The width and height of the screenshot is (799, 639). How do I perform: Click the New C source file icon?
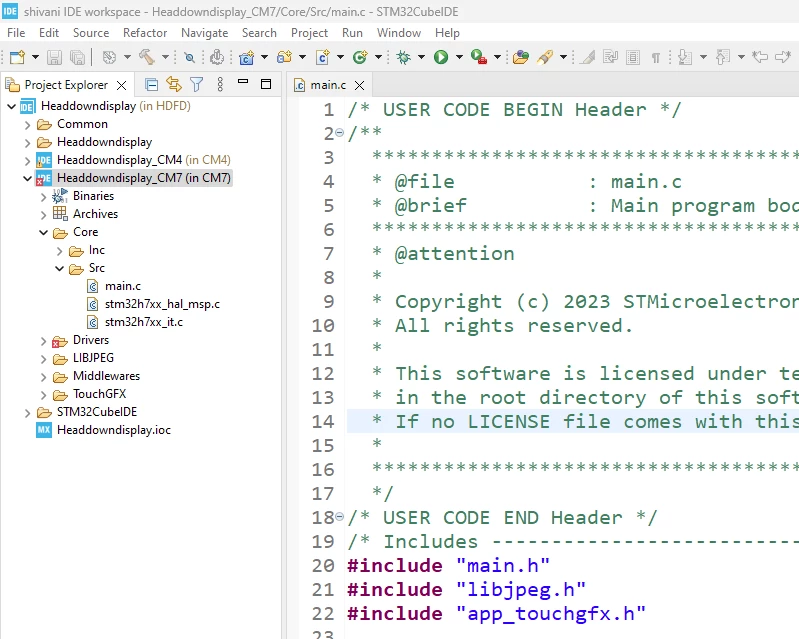point(323,57)
